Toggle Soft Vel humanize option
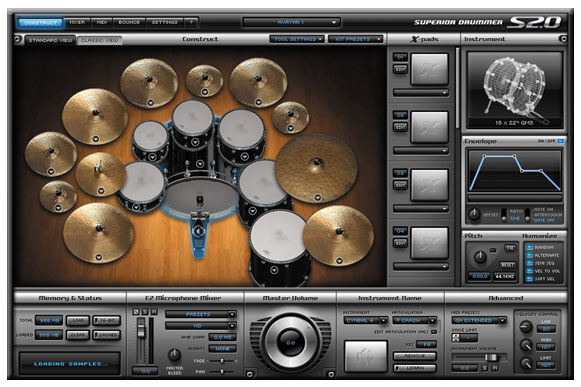The height and width of the screenshot is (387, 581). (529, 278)
